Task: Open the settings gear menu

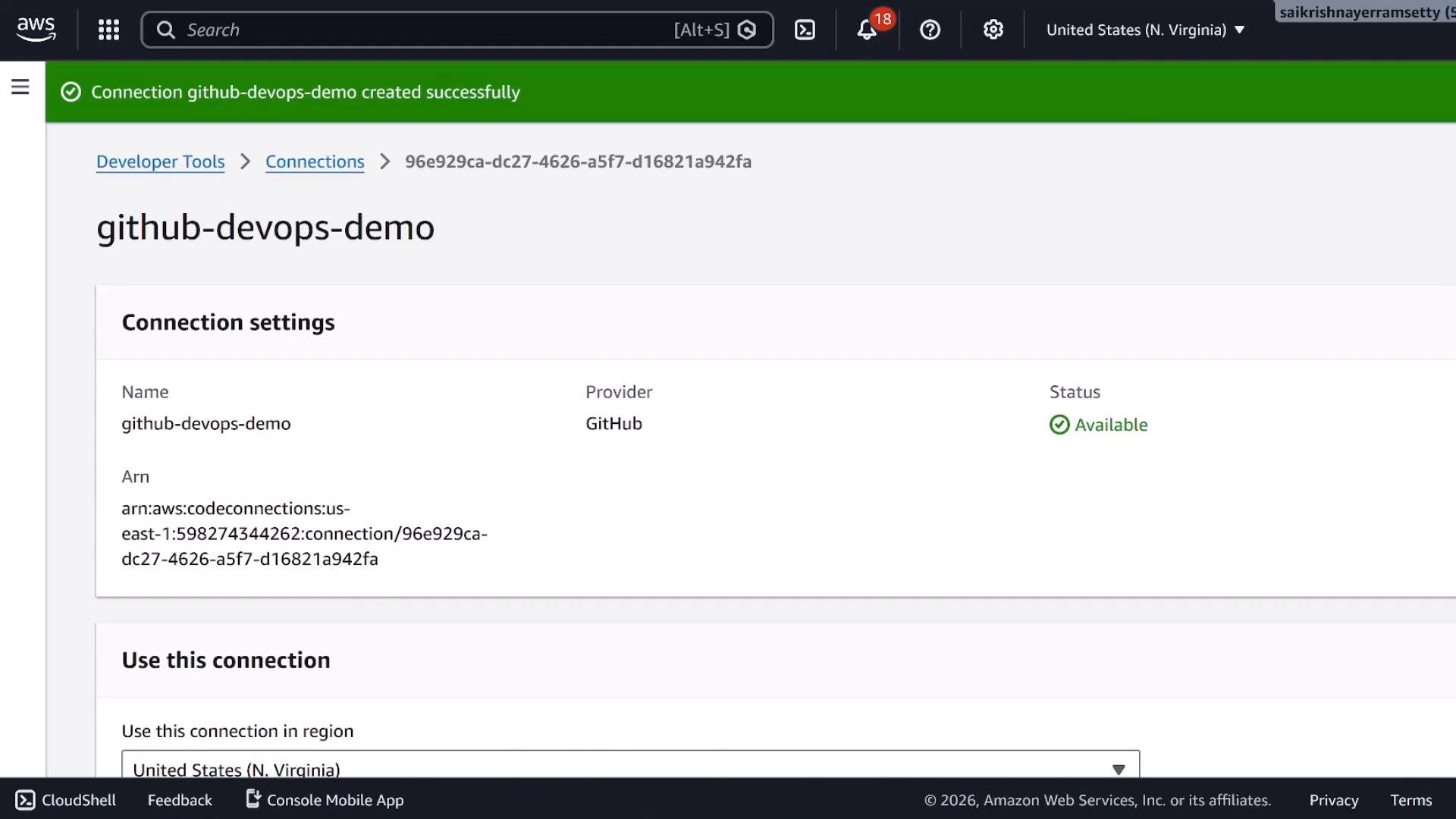Action: (993, 30)
